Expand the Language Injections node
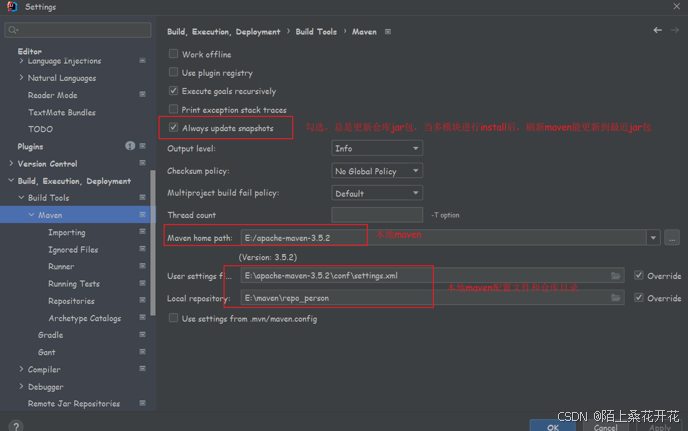 [21, 61]
